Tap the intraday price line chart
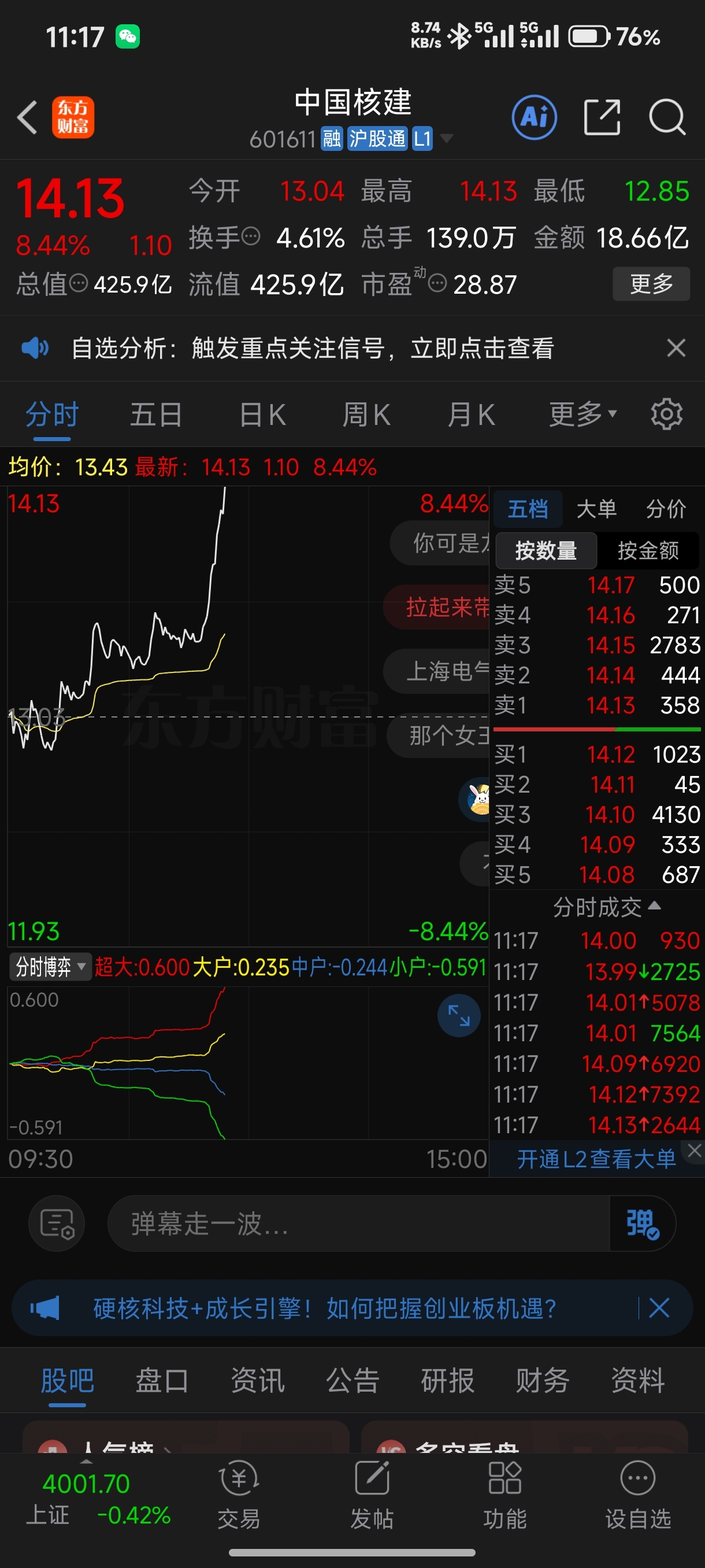 pos(247,716)
